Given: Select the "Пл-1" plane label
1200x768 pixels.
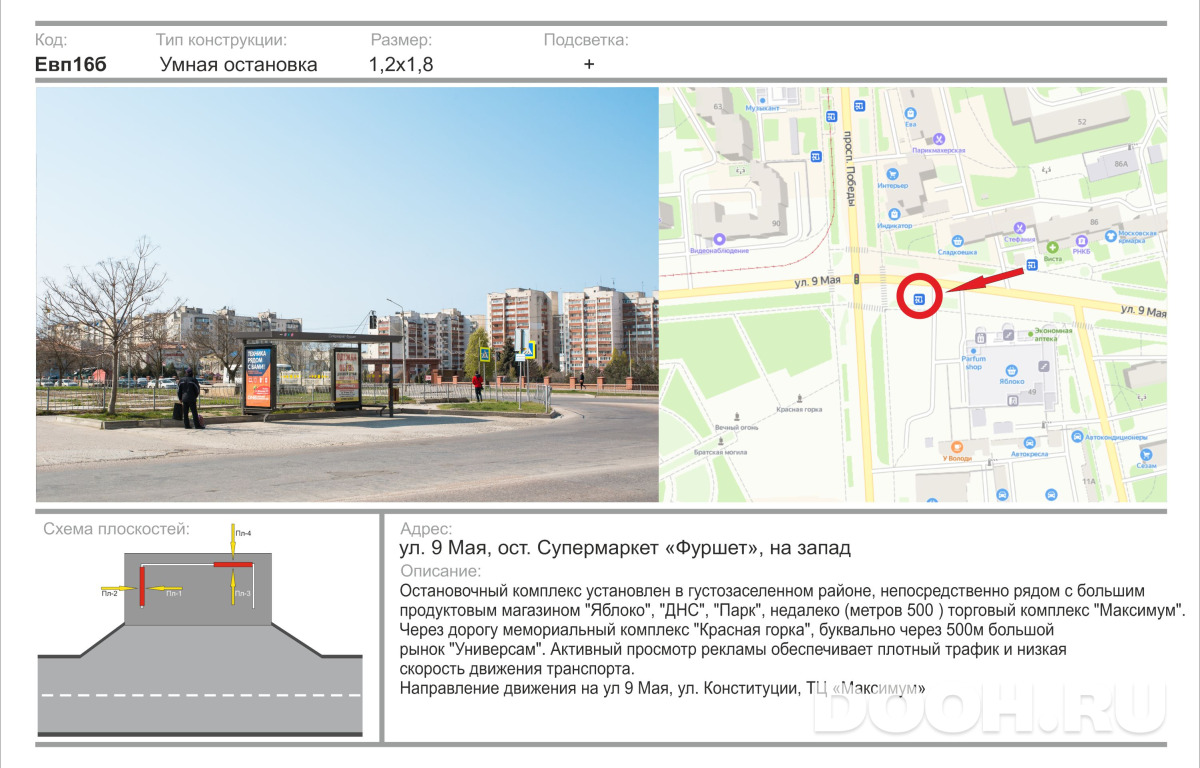Looking at the screenshot, I should pos(173,594).
